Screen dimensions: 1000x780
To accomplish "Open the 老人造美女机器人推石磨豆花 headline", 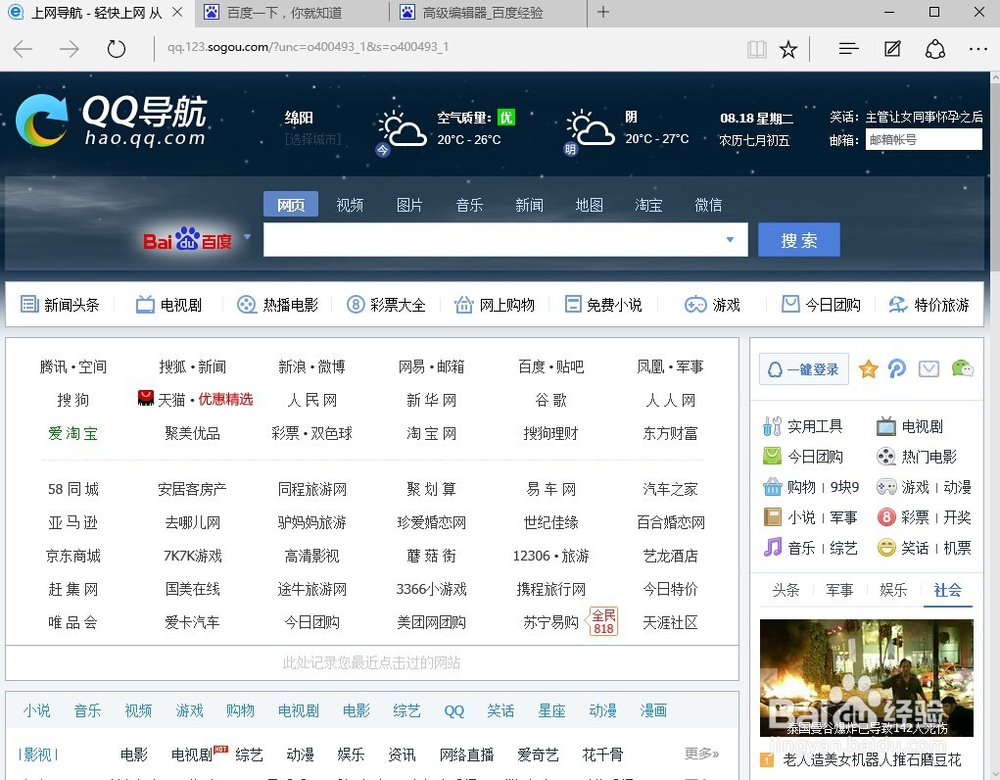I will pos(872,760).
